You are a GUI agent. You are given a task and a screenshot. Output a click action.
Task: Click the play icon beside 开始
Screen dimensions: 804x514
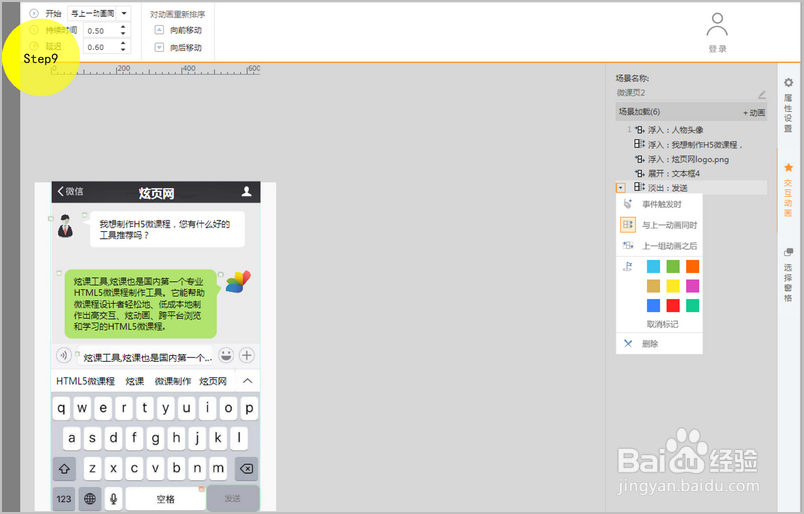tap(34, 13)
